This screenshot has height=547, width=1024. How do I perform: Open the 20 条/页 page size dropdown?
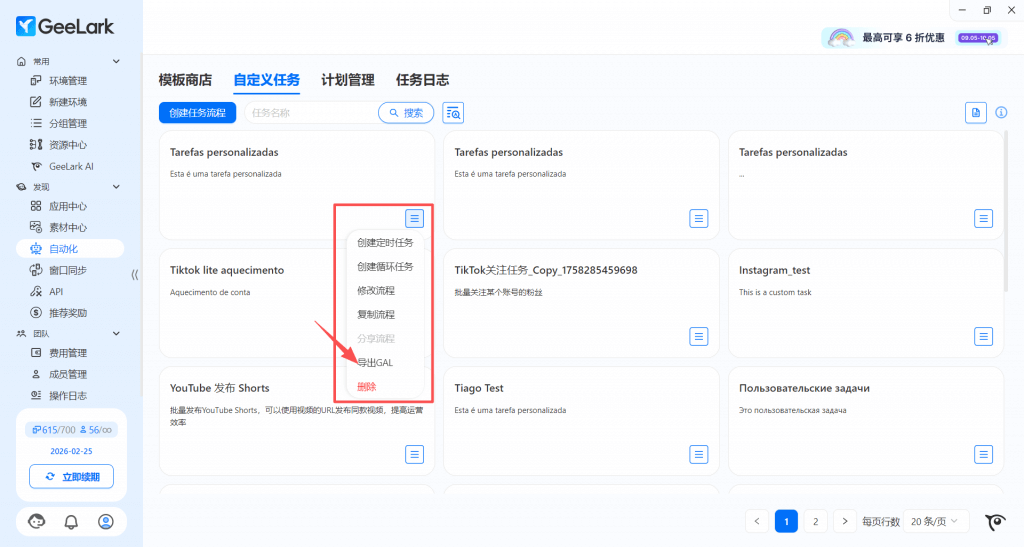[x=935, y=521]
